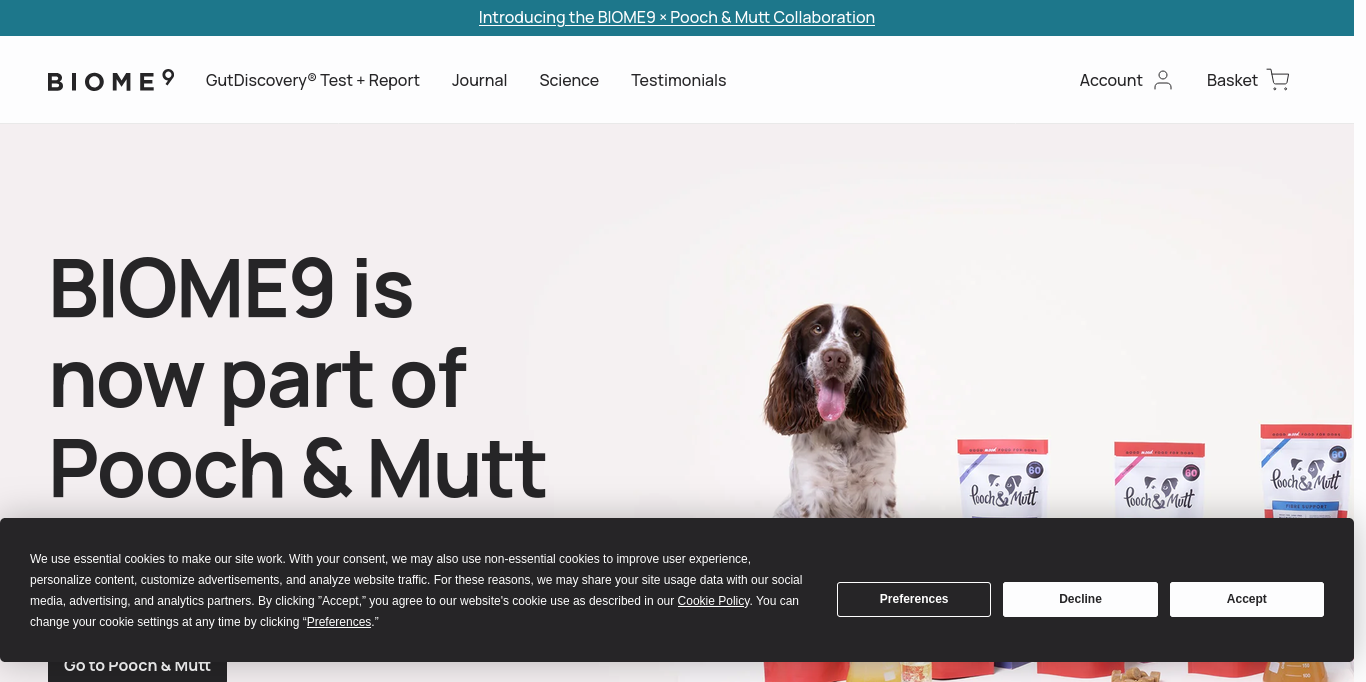Screen dimensions: 1366x682
Task: Open the Testimonials nav item
Action: (x=678, y=80)
